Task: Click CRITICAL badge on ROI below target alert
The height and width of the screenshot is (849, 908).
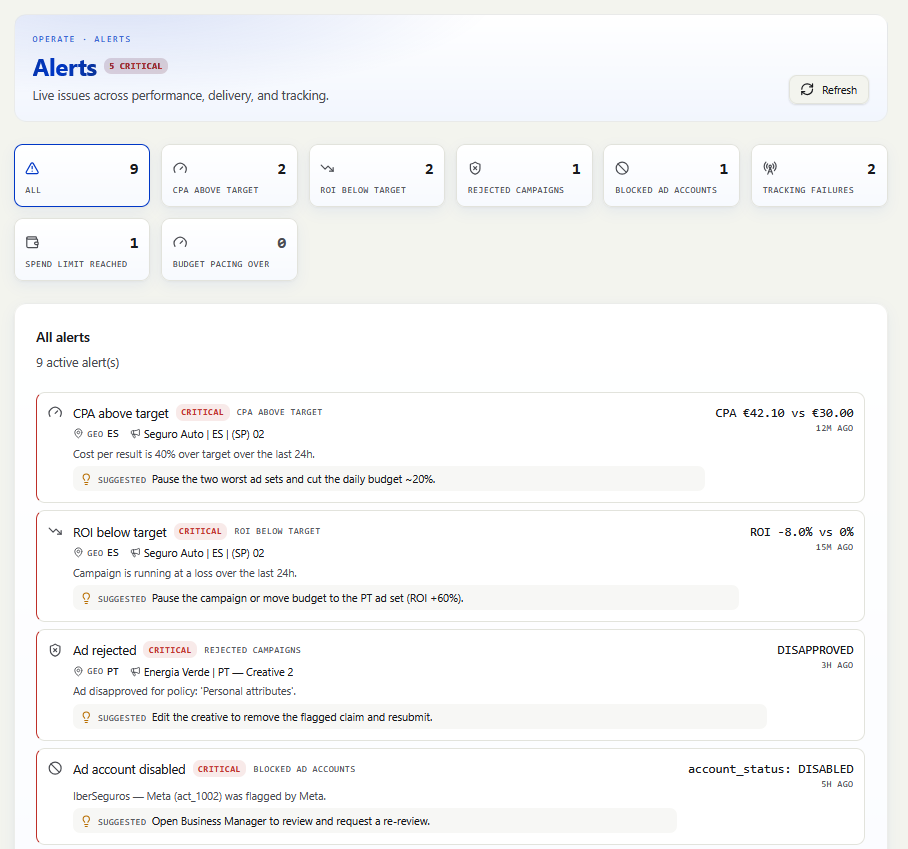Action: (200, 531)
